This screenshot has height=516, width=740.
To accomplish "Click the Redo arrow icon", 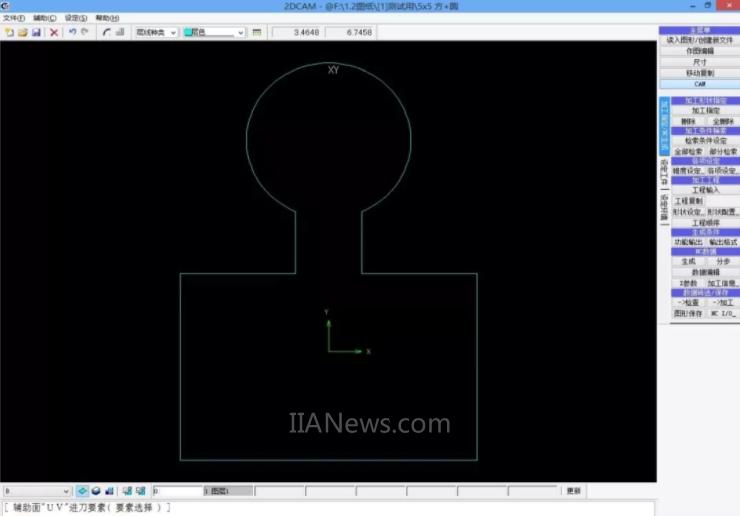I will tap(85, 32).
